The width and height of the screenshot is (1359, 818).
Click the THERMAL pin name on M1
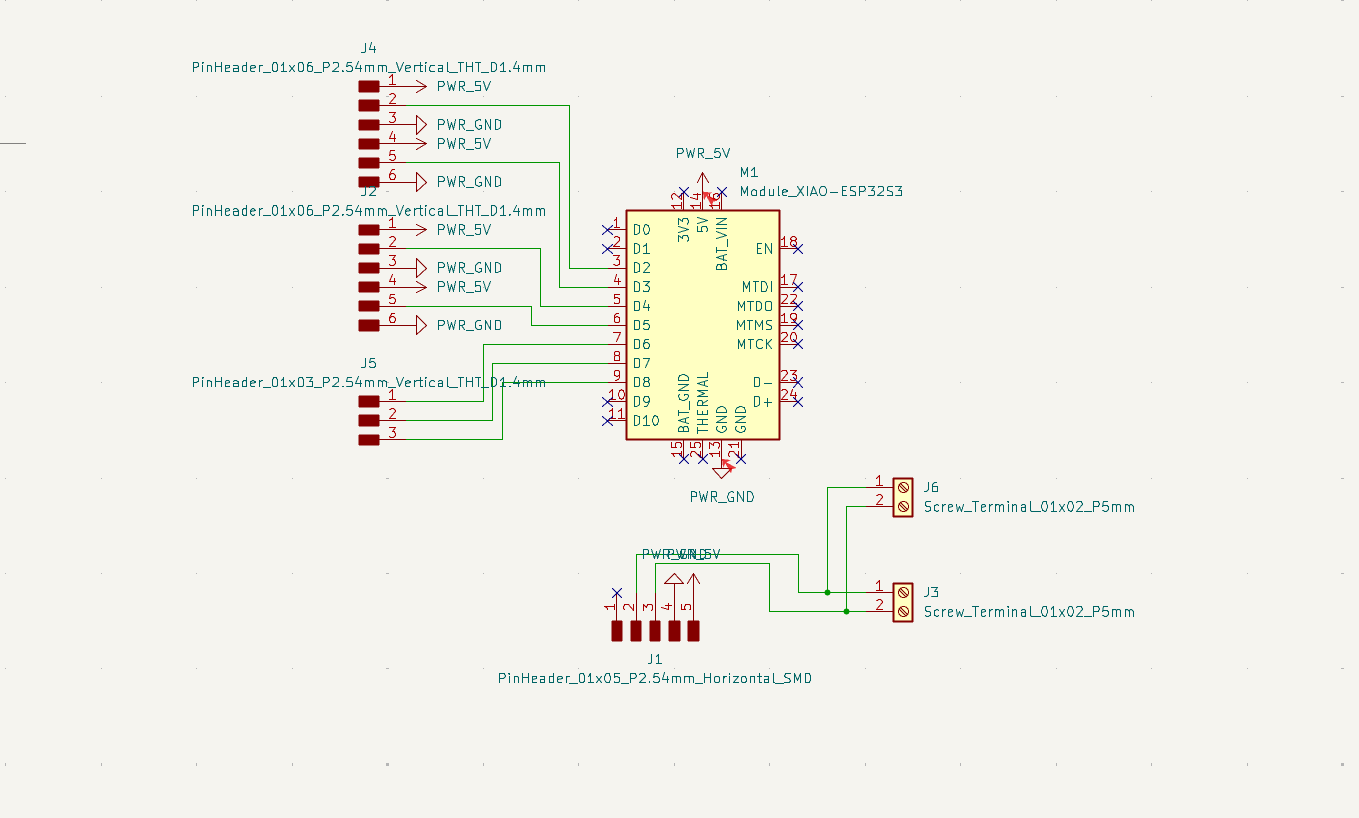coord(703,403)
